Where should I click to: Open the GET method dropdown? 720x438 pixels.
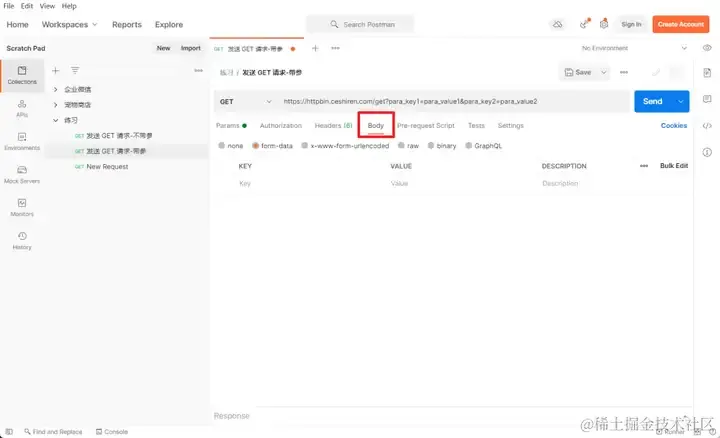tap(246, 101)
